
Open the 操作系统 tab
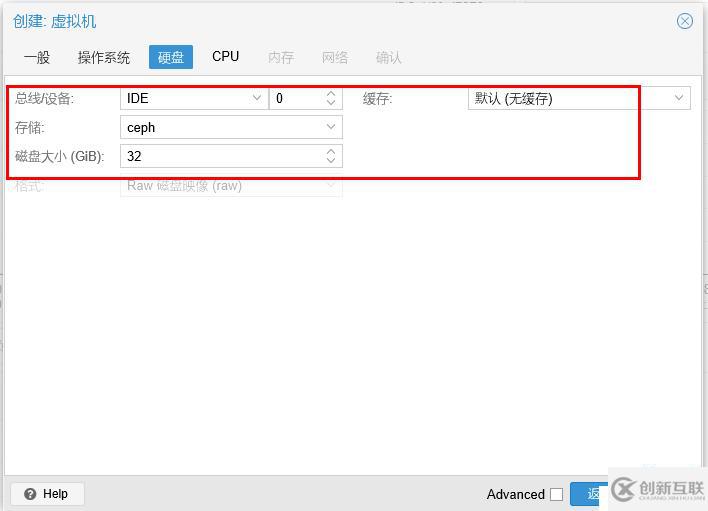[x=104, y=57]
